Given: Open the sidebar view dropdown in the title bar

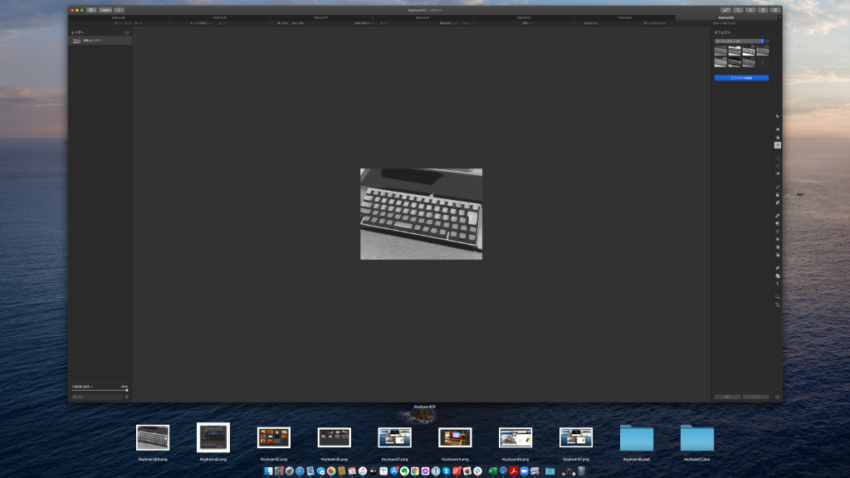Looking at the screenshot, I should coord(90,9).
